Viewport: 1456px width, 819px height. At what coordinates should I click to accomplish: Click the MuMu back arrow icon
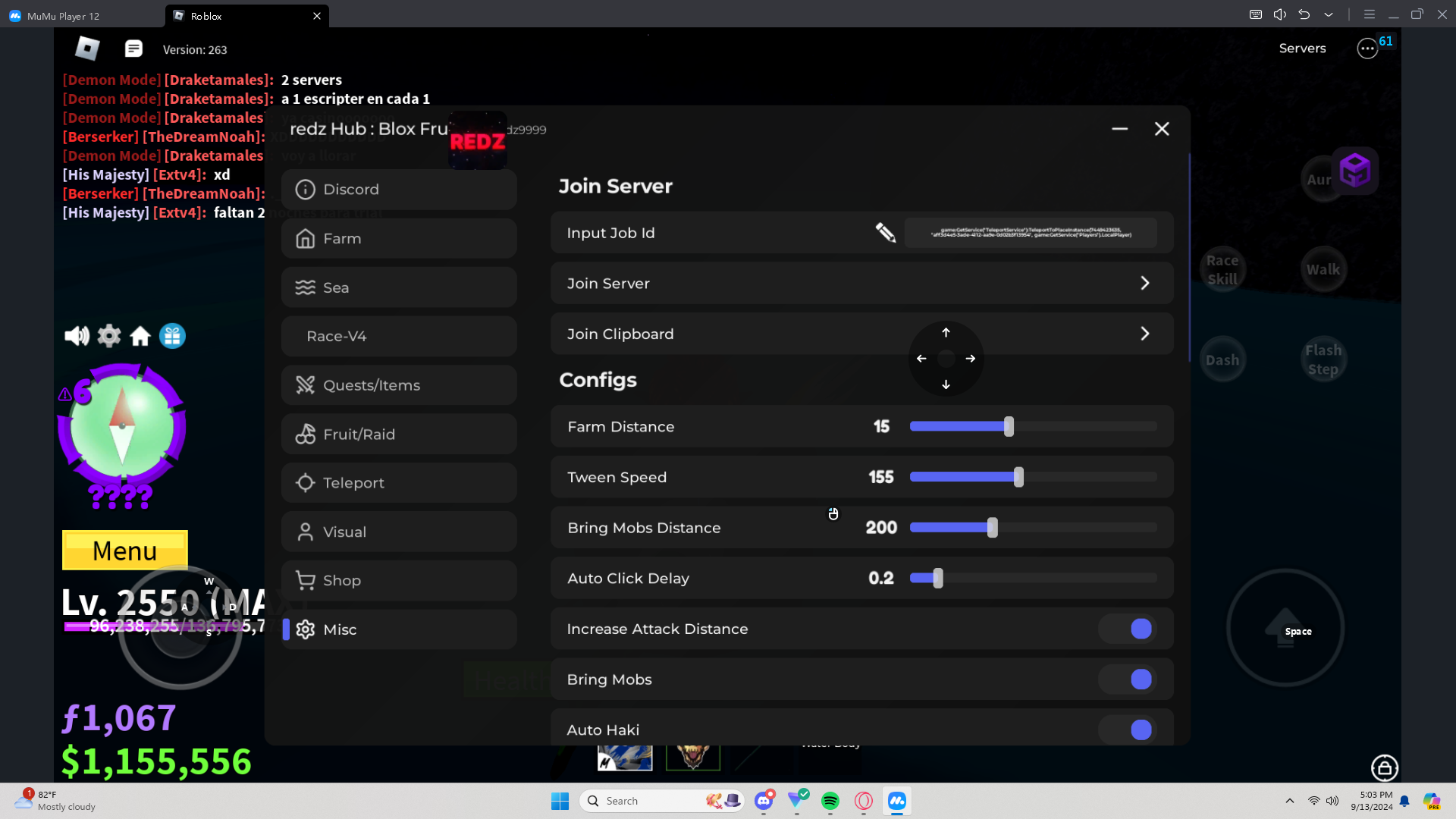1304,14
